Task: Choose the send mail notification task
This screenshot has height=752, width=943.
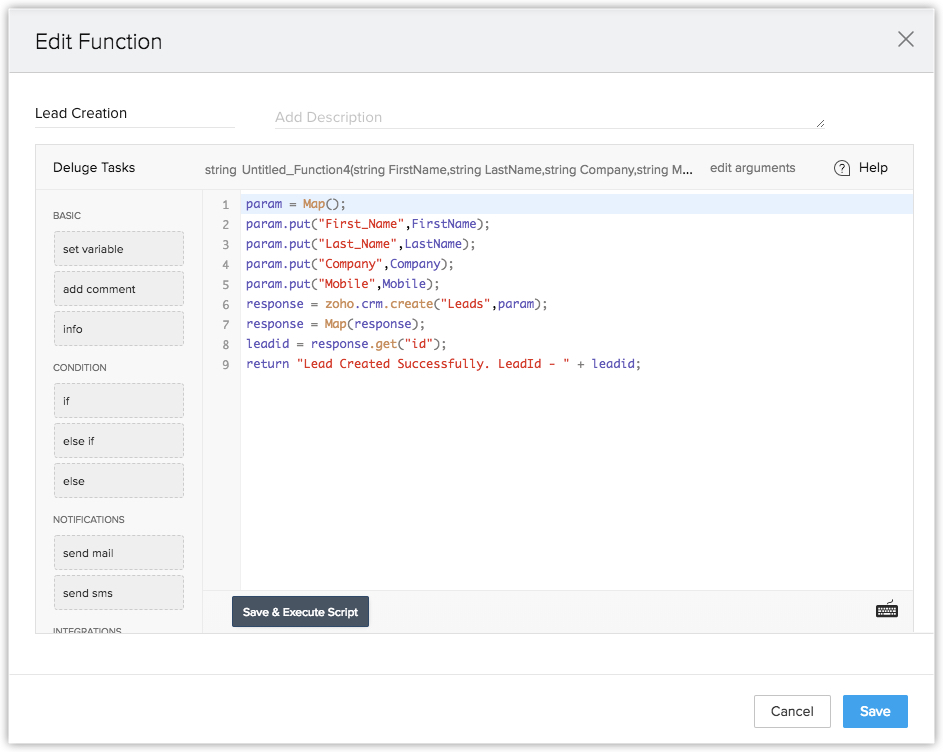Action: point(118,553)
